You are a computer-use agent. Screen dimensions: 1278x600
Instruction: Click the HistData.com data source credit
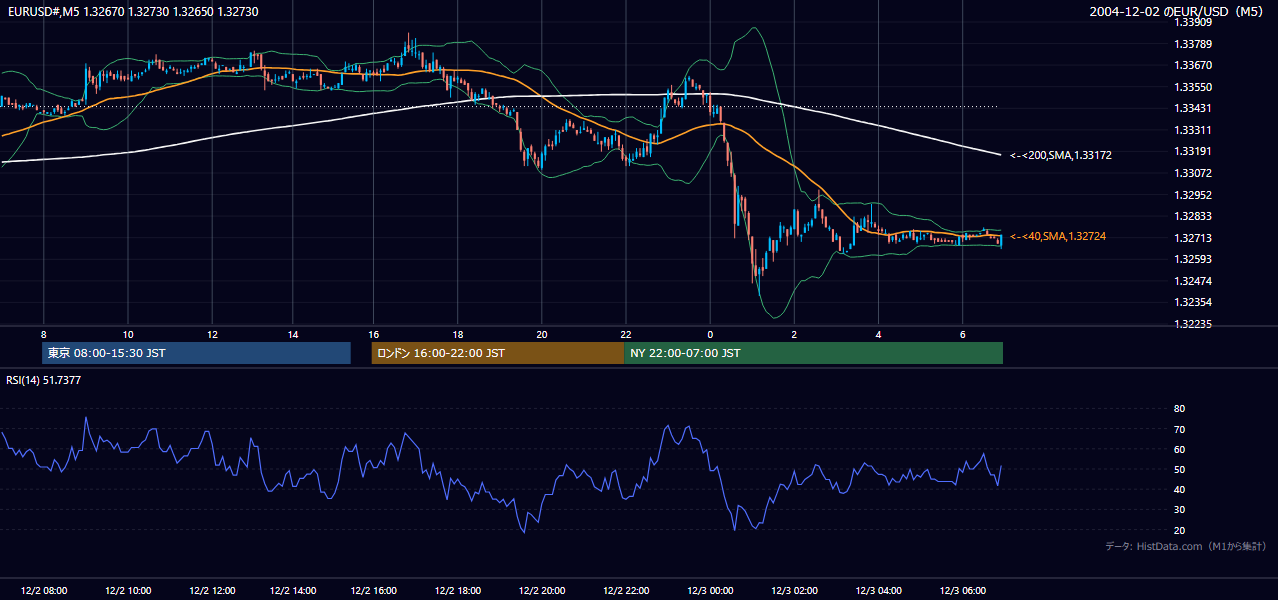tap(1186, 546)
